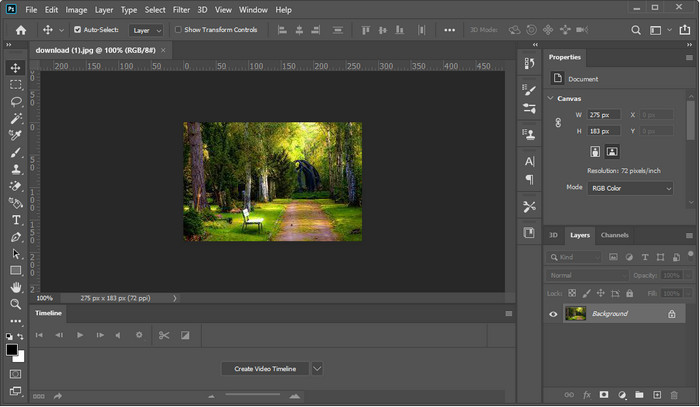Open the Window menu
This screenshot has height=407, width=700.
[253, 9]
